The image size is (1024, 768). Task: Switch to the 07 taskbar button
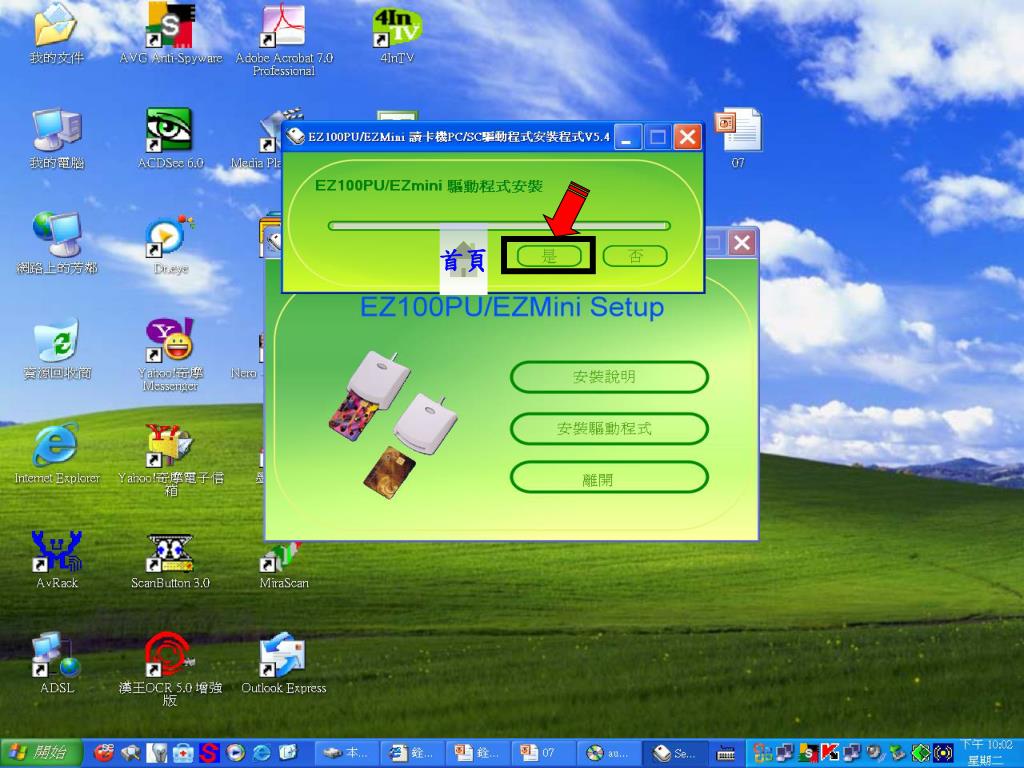tap(543, 753)
